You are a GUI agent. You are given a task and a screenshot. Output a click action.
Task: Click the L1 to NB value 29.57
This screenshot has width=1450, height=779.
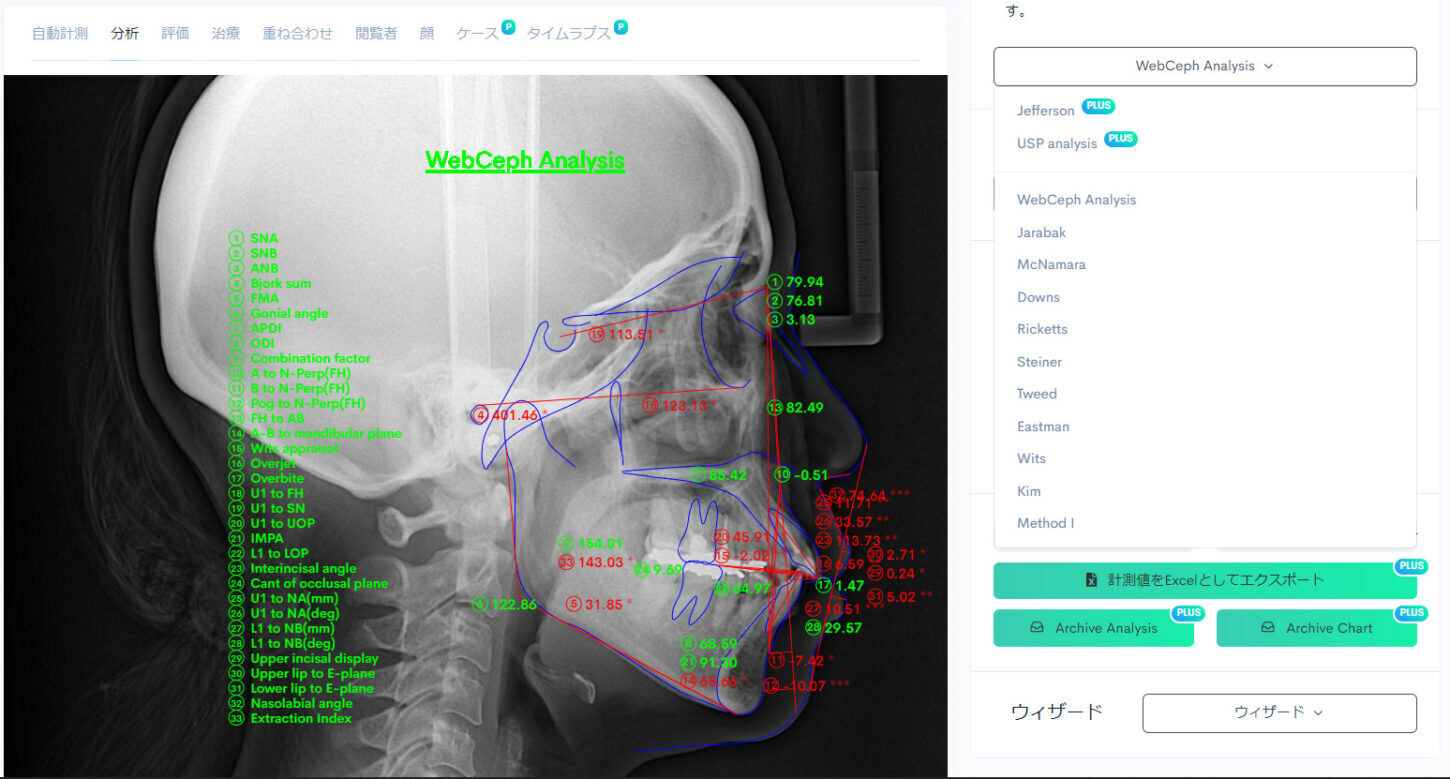click(843, 627)
